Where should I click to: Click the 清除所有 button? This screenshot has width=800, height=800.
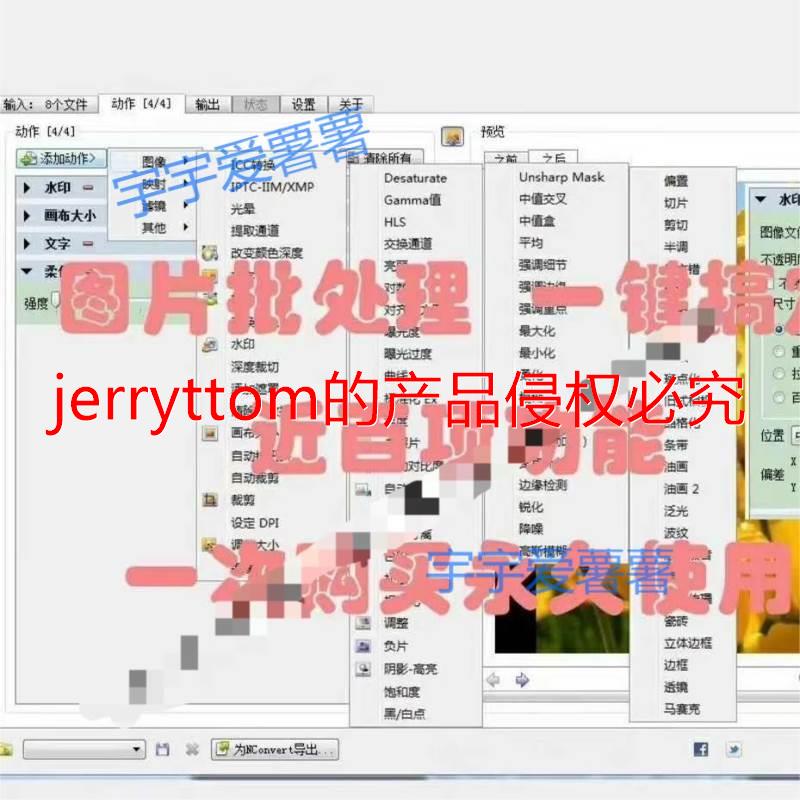point(386,158)
